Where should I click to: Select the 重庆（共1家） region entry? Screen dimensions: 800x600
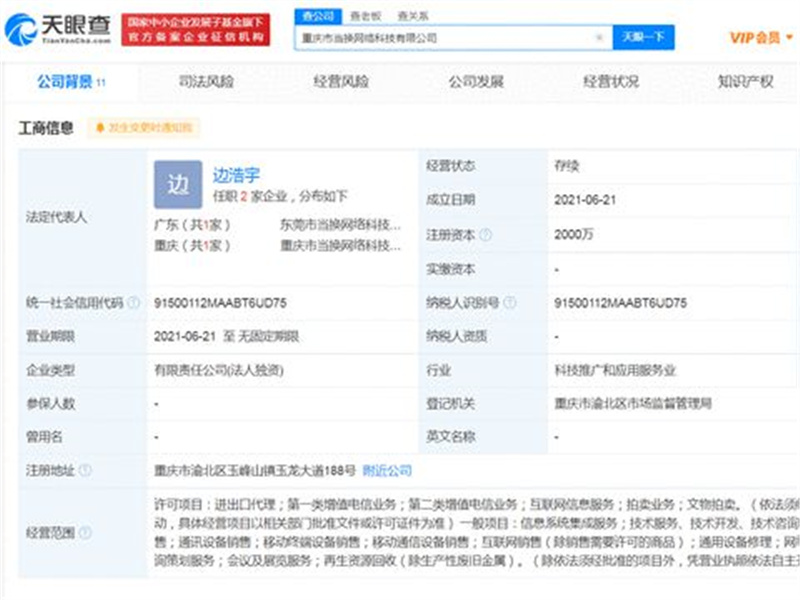click(x=192, y=246)
